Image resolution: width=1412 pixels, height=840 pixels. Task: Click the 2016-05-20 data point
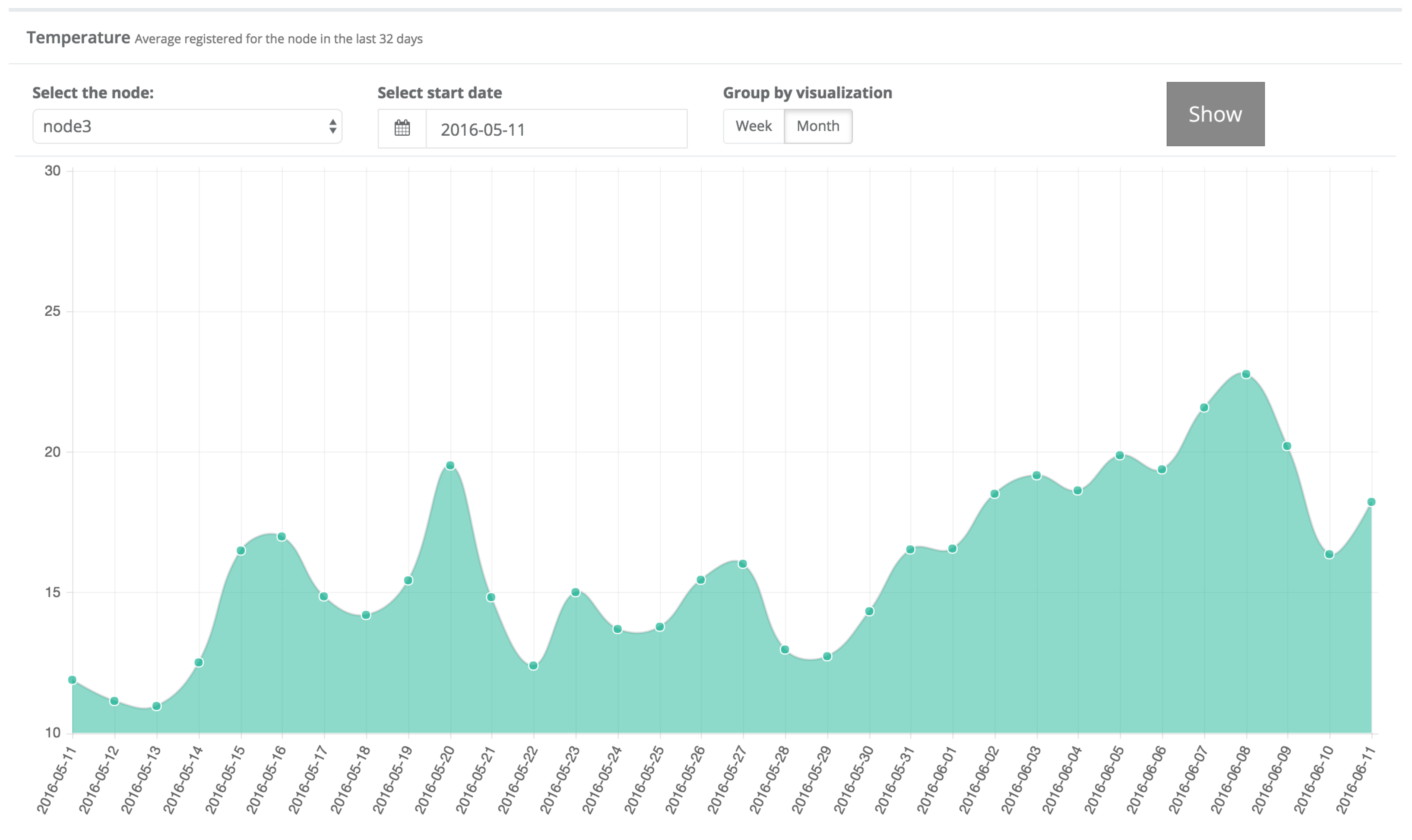[450, 465]
